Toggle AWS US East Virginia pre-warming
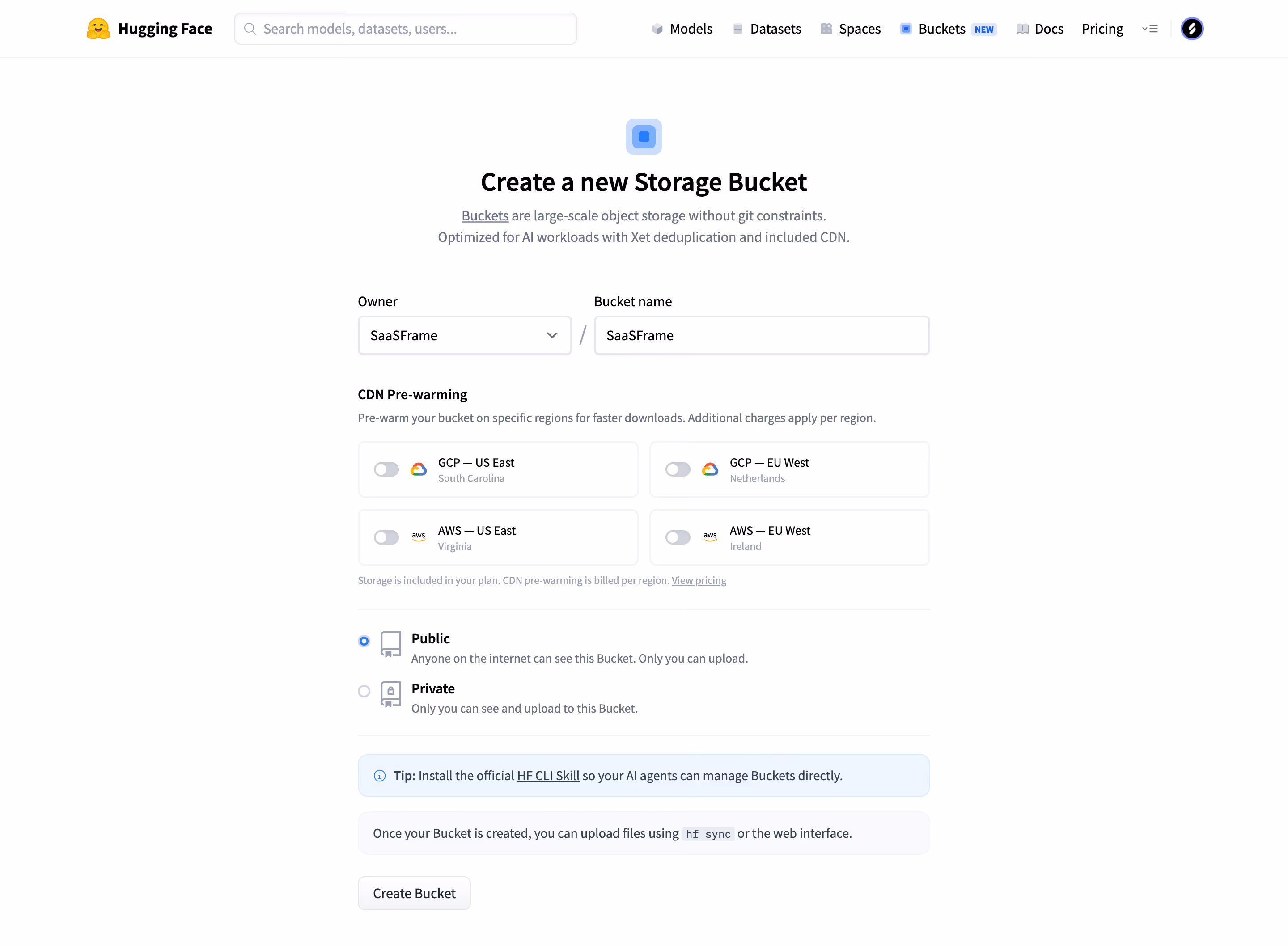Viewport: 1288px width, 946px height. pyautogui.click(x=386, y=537)
